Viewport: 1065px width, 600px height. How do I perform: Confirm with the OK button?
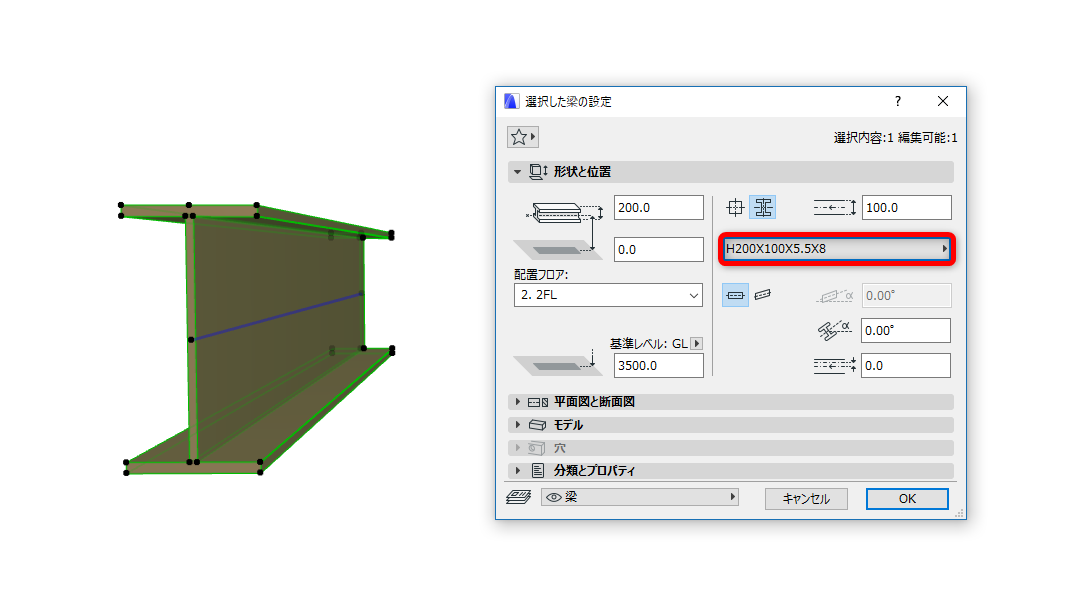[x=907, y=499]
